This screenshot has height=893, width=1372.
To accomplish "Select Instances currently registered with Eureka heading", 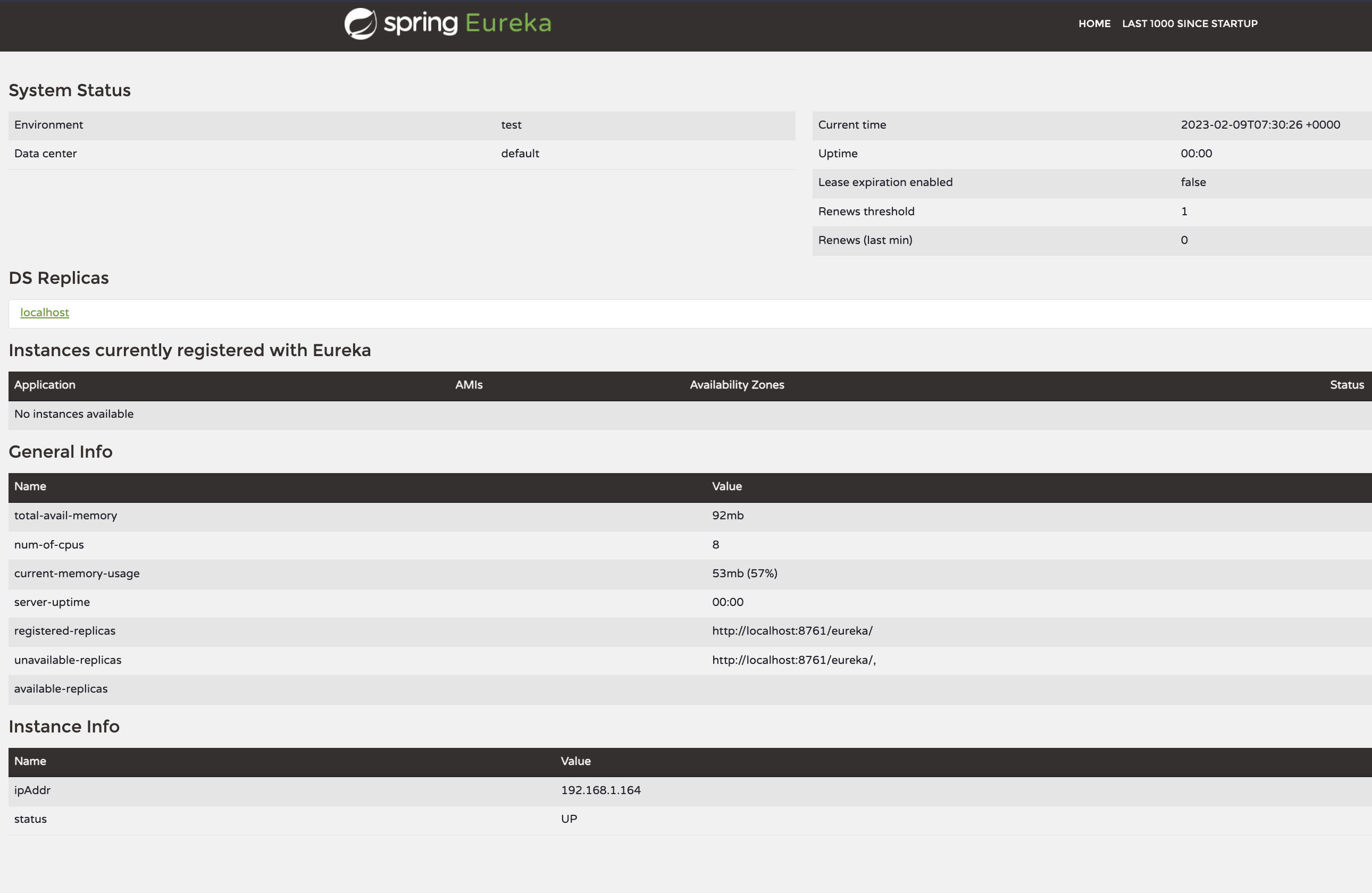I will 190,350.
